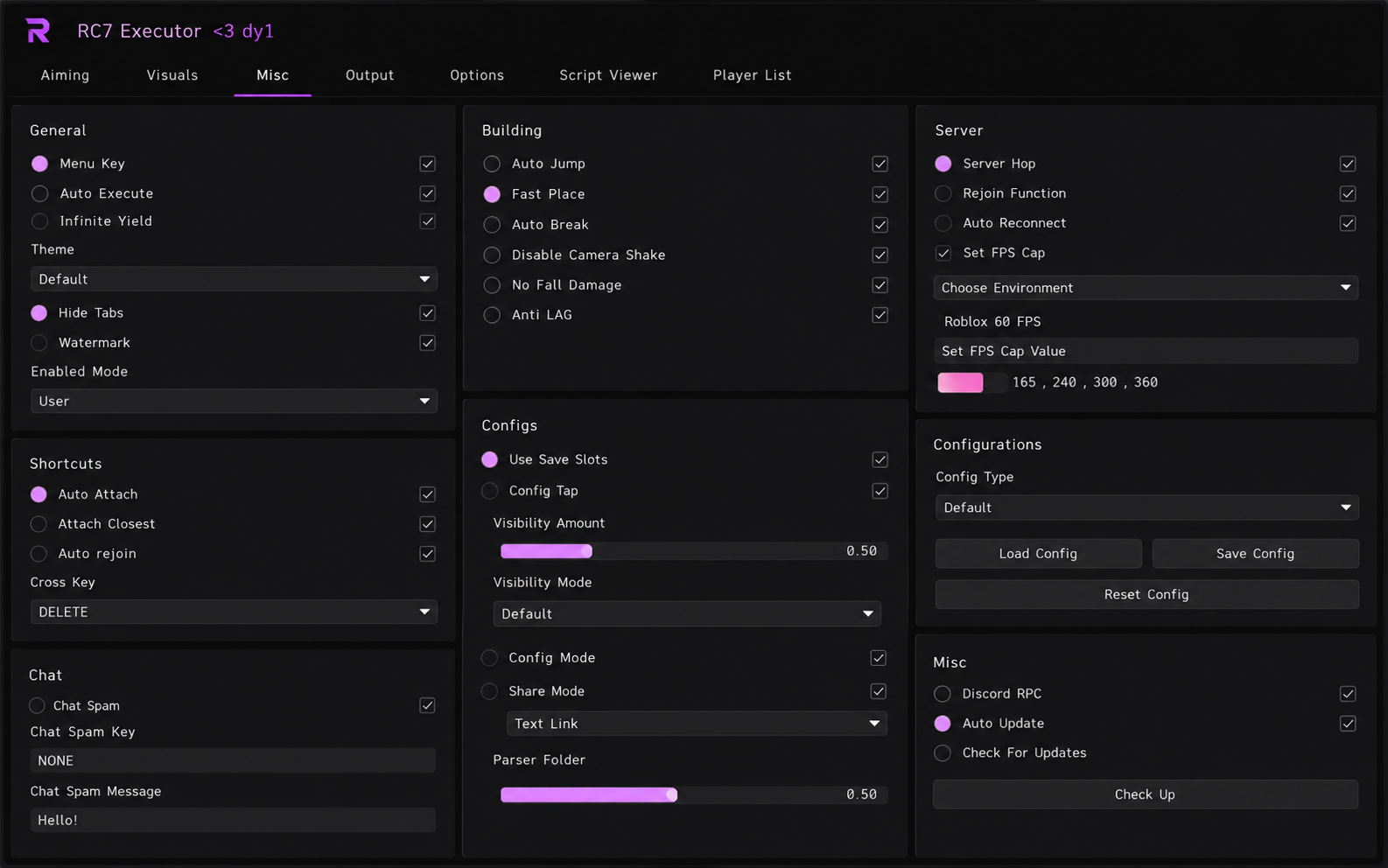The height and width of the screenshot is (868, 1388).
Task: Click the pink FPS color swatch
Action: coord(960,382)
